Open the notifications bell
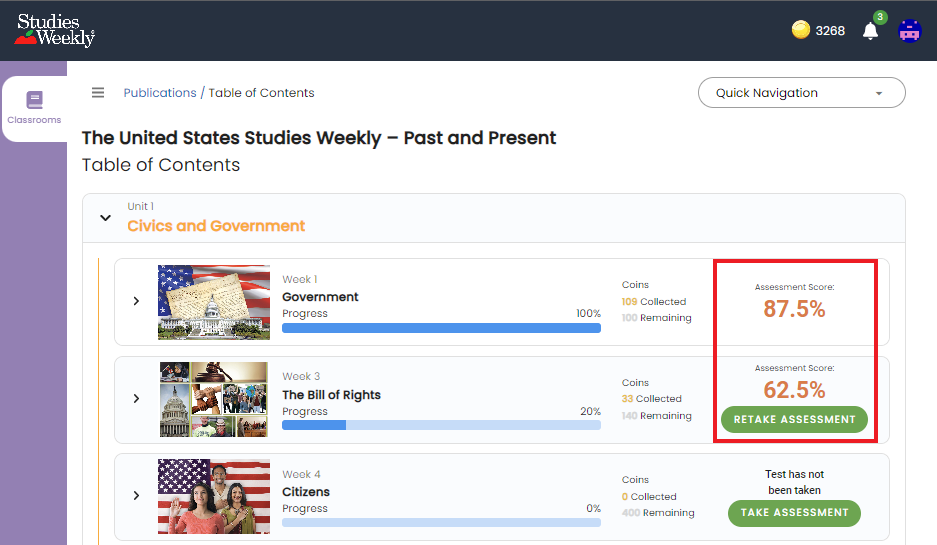Screen dimensions: 937x545 (x=870, y=30)
